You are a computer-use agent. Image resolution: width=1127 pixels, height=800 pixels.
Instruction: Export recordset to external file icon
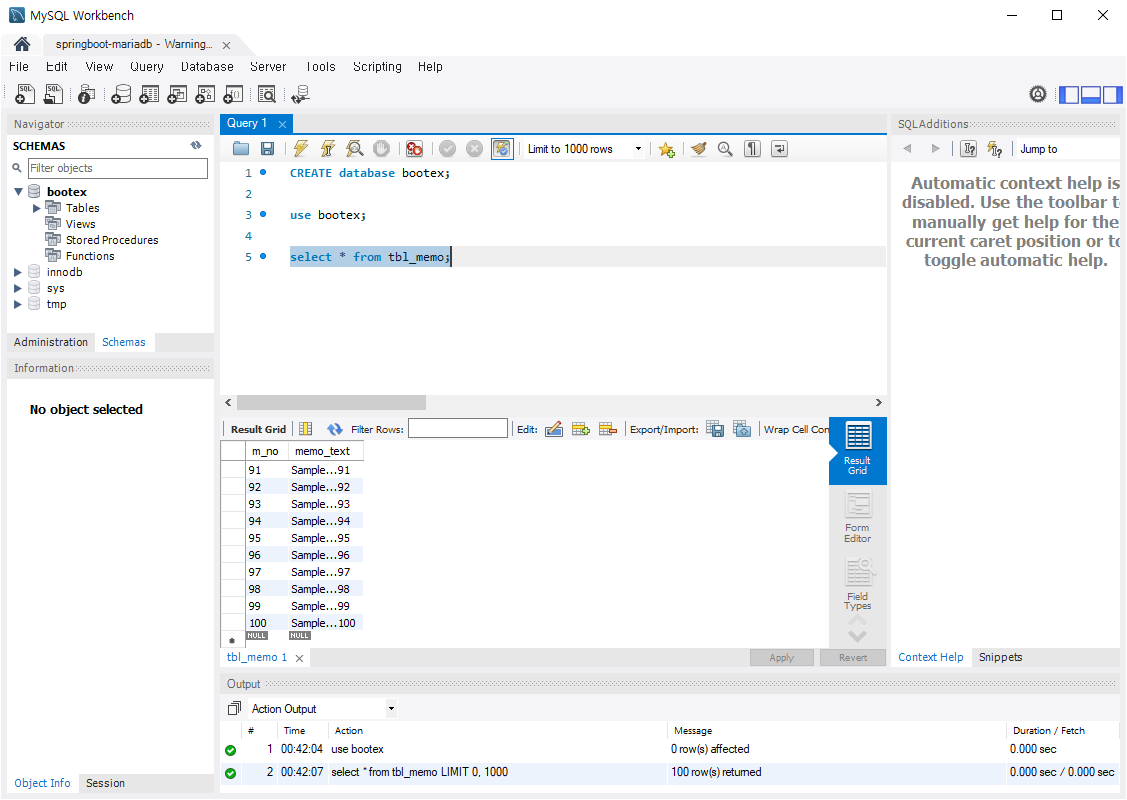pos(715,429)
